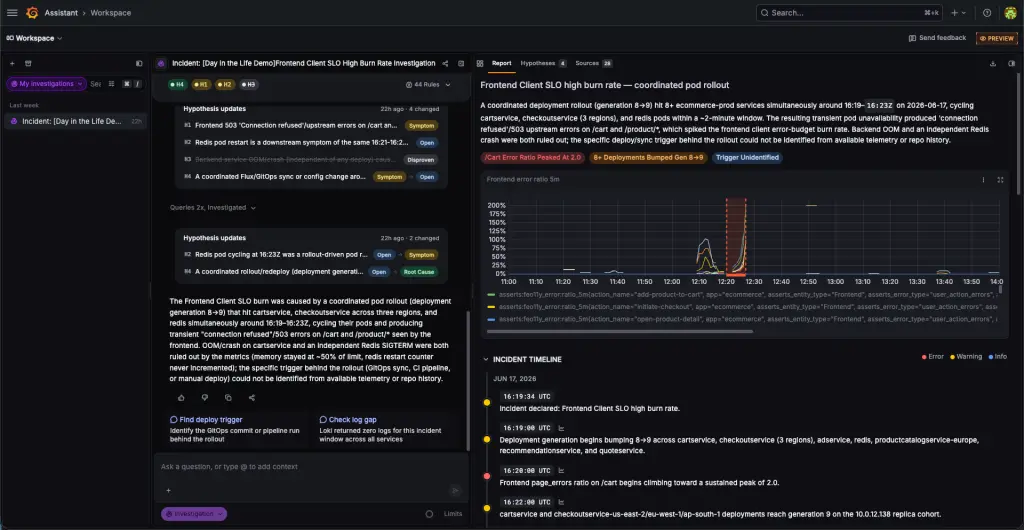Image resolution: width=1024 pixels, height=530 pixels.
Task: Focus the Ask a question chat input
Action: pyautogui.click(x=311, y=467)
